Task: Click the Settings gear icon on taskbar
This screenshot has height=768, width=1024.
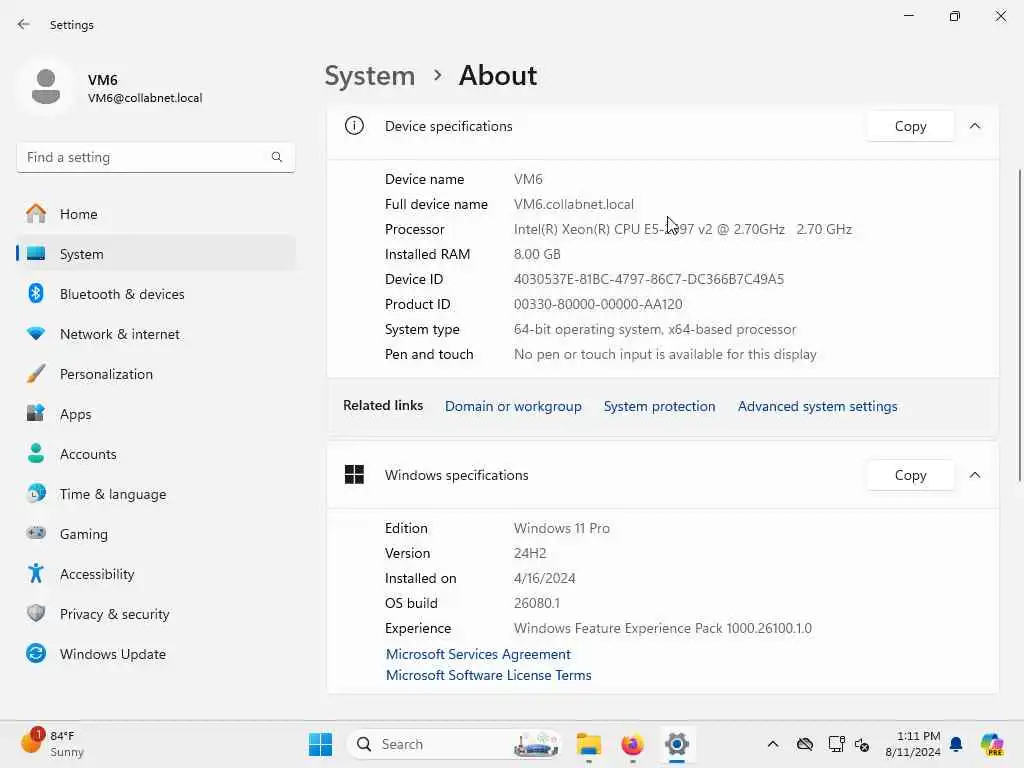Action: pos(677,744)
